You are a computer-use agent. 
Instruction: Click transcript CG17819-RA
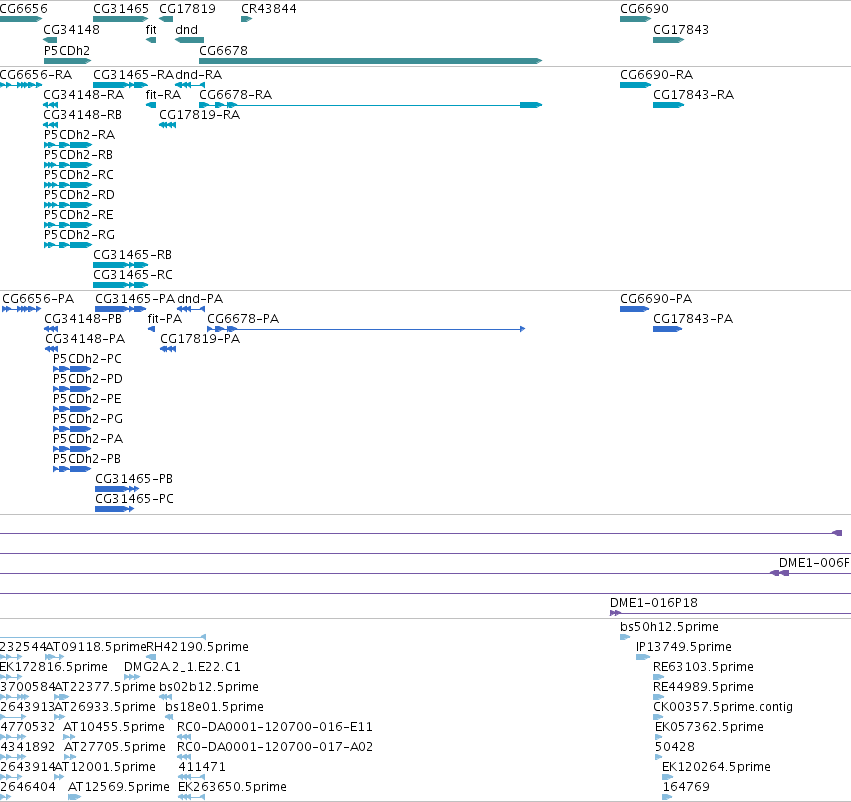pyautogui.click(x=199, y=114)
